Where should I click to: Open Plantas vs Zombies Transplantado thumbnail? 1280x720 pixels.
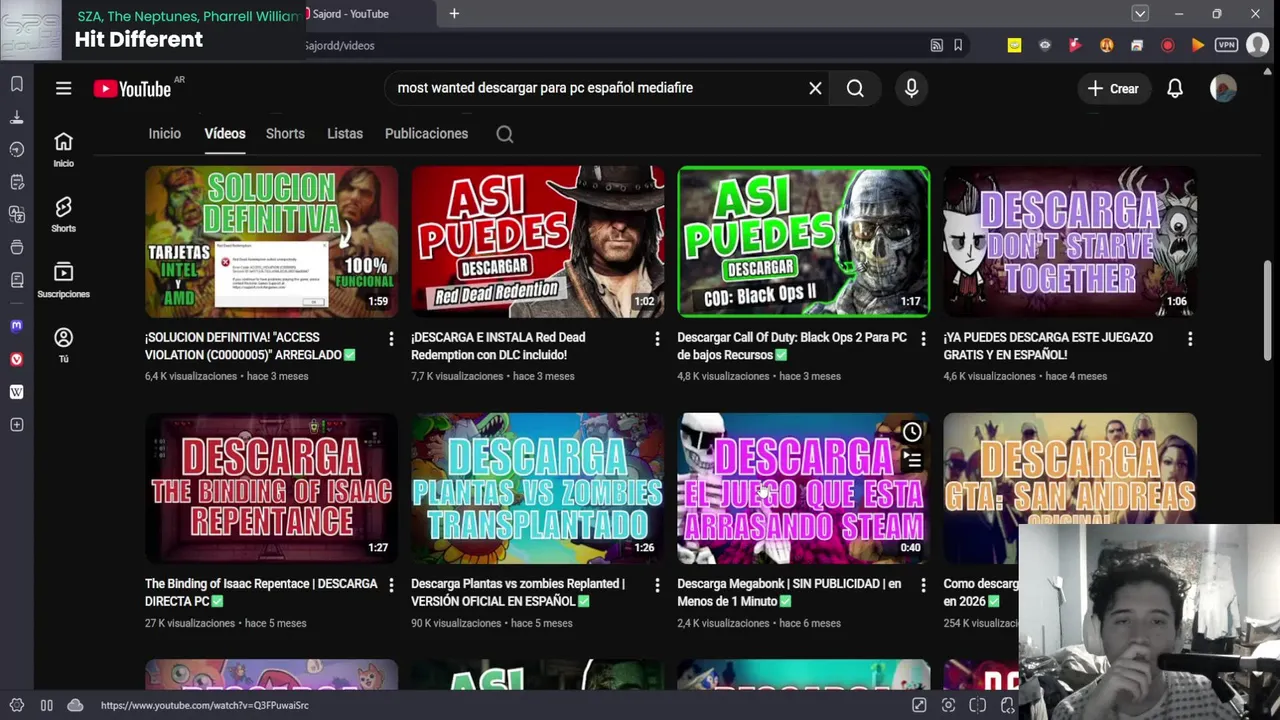coord(537,488)
